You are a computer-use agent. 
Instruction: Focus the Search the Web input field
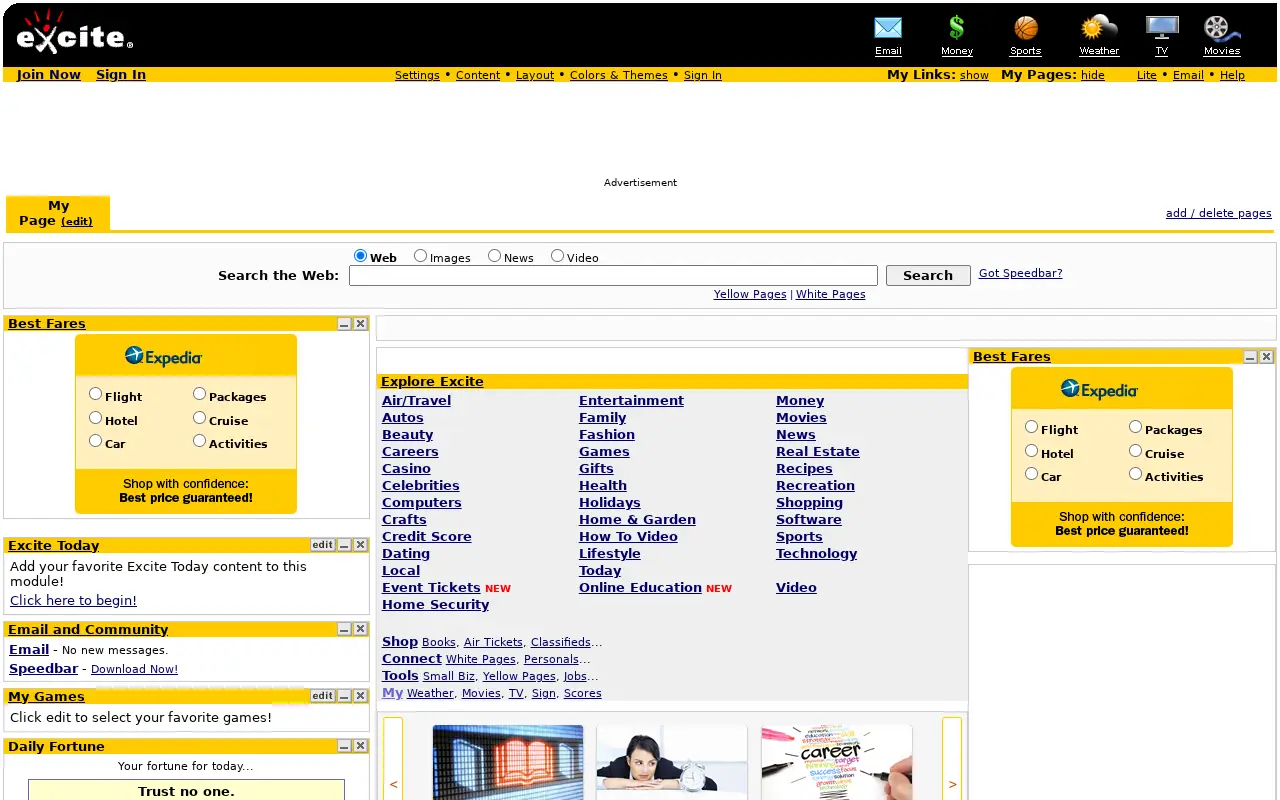click(x=613, y=275)
